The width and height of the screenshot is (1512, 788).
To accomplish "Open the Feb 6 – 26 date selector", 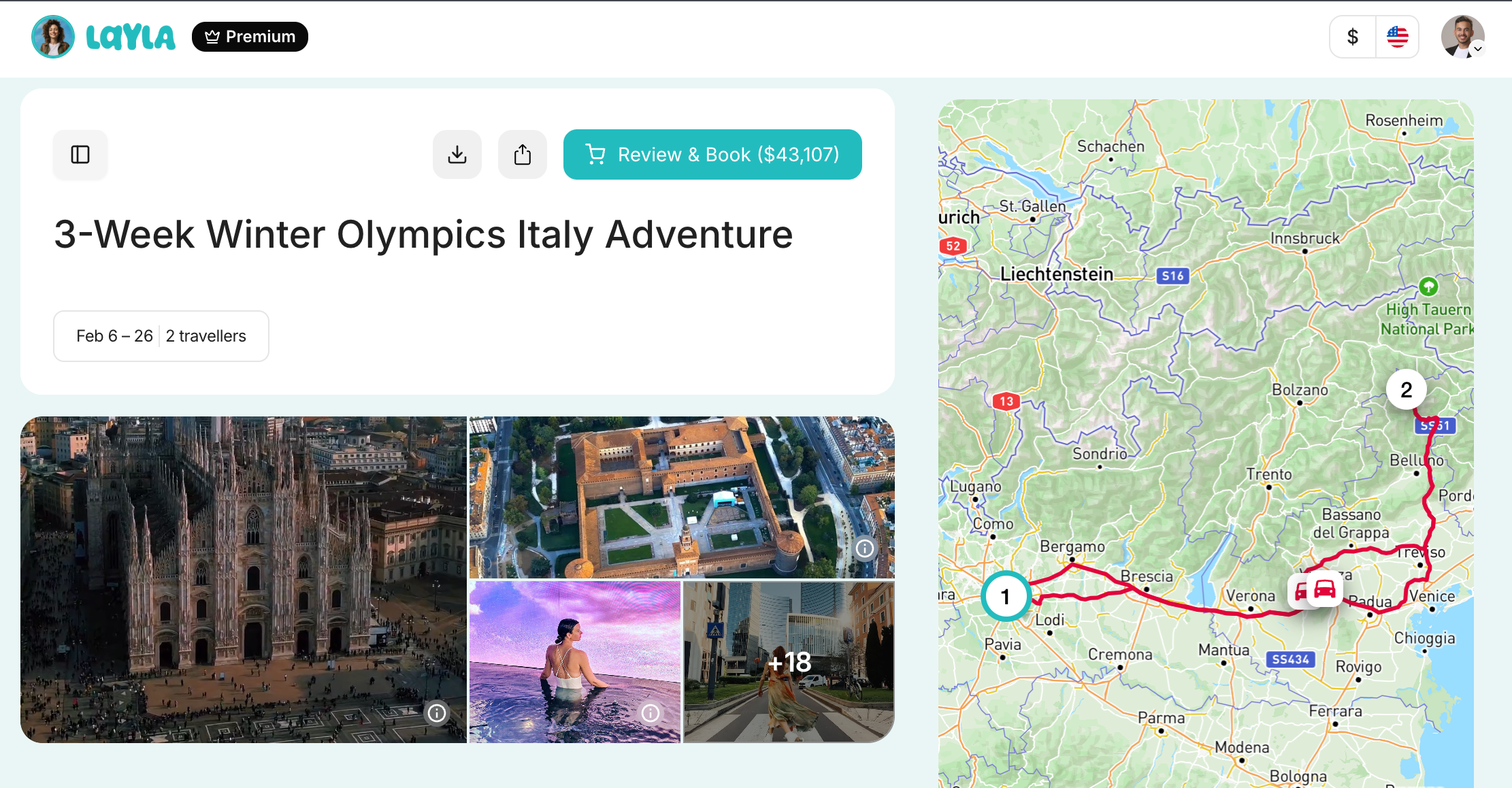I will (114, 336).
